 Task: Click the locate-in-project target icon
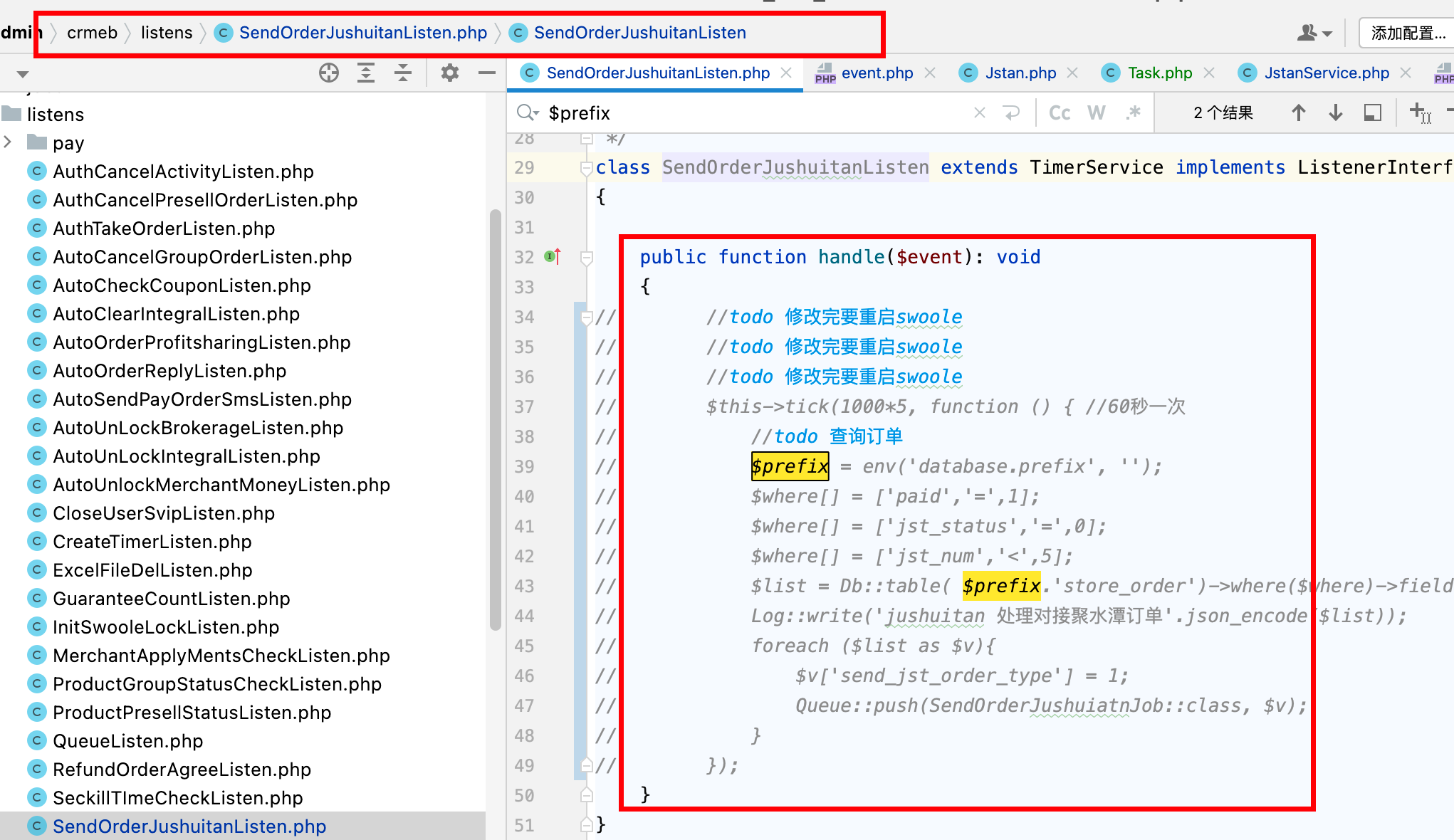click(329, 73)
